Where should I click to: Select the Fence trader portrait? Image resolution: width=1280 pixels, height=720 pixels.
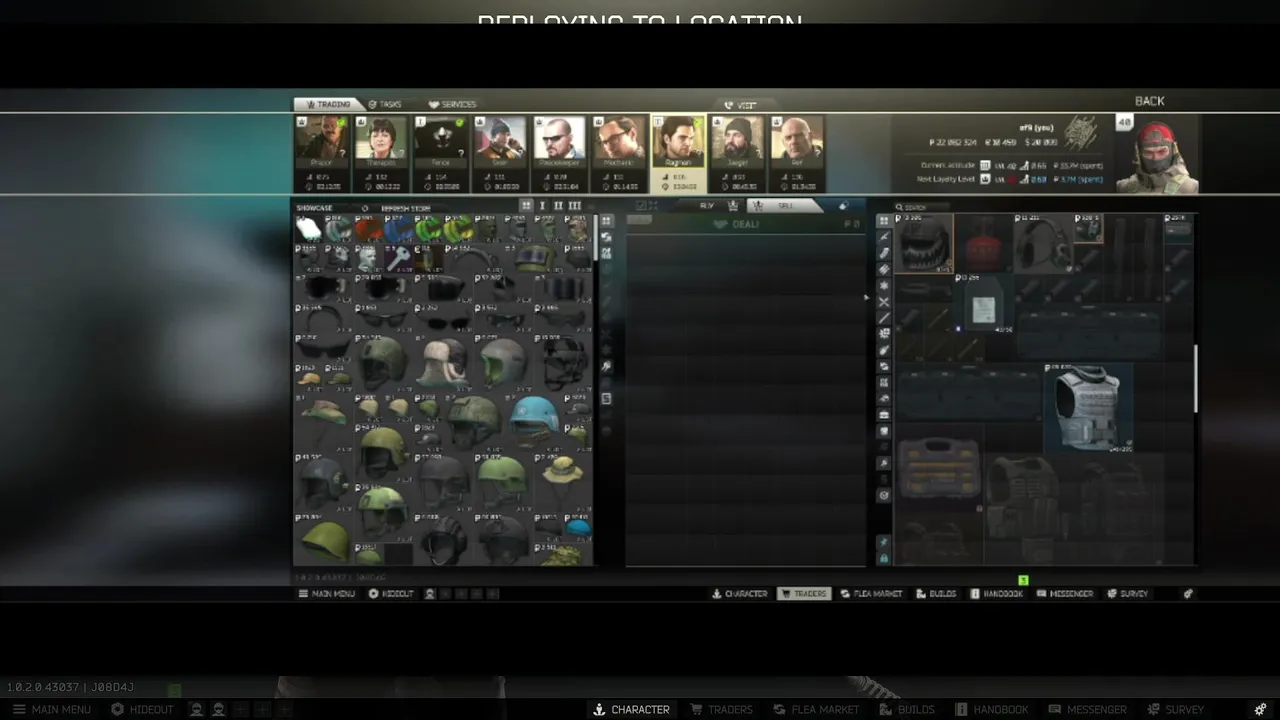pos(440,141)
